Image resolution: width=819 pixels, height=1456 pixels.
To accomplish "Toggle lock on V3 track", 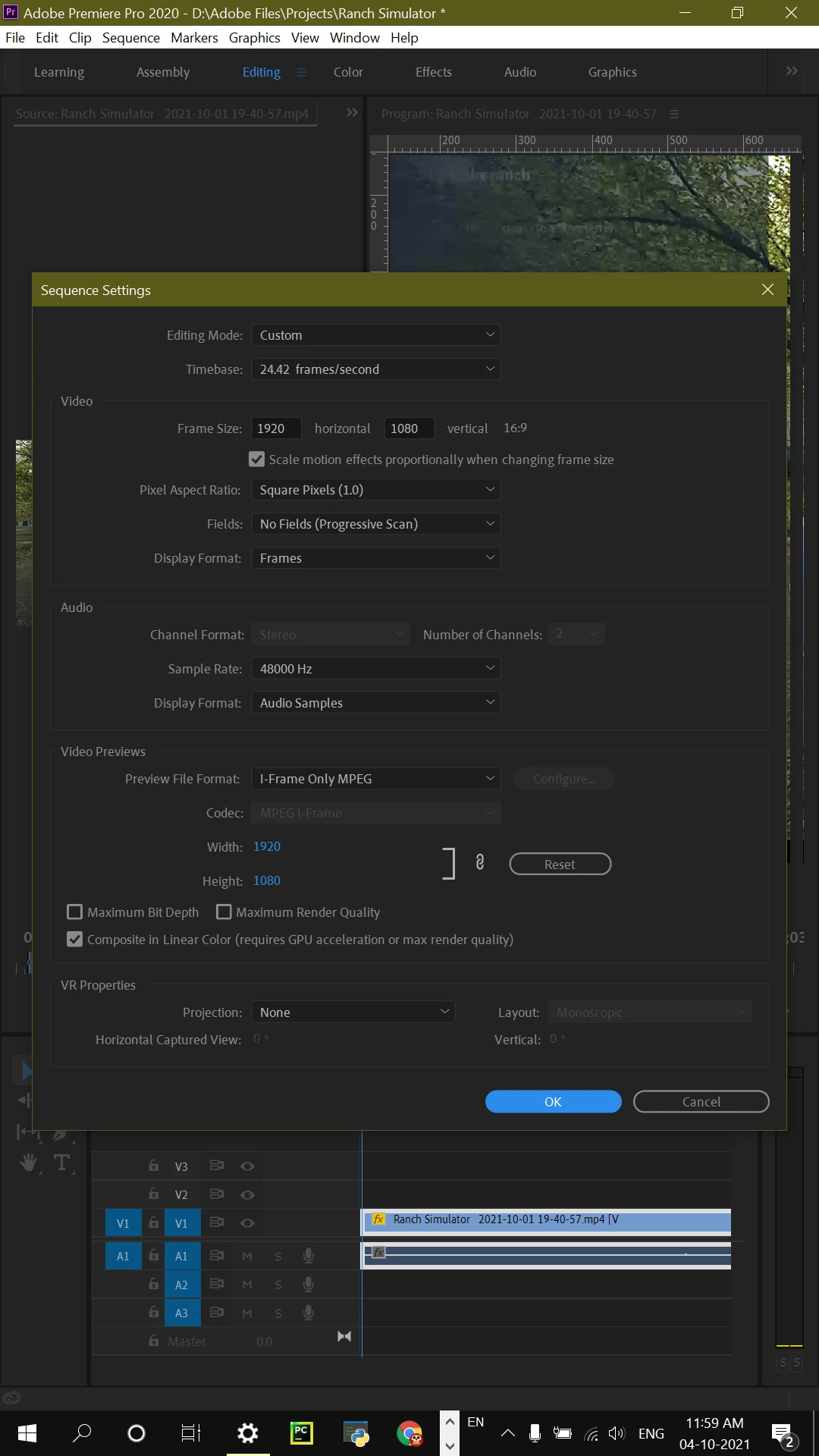I will (154, 1166).
